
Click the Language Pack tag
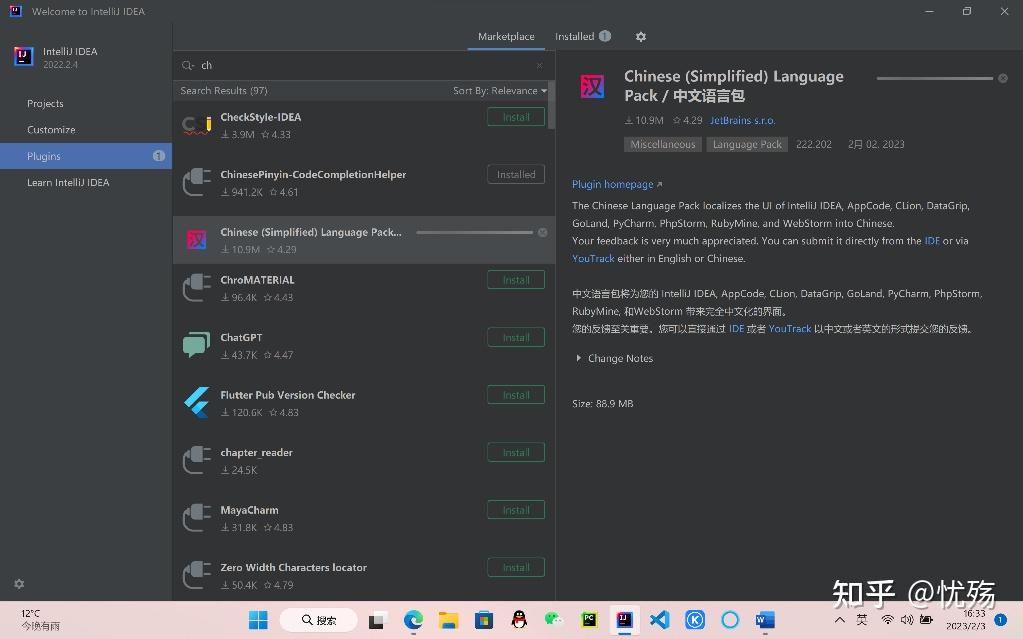pyautogui.click(x=747, y=144)
